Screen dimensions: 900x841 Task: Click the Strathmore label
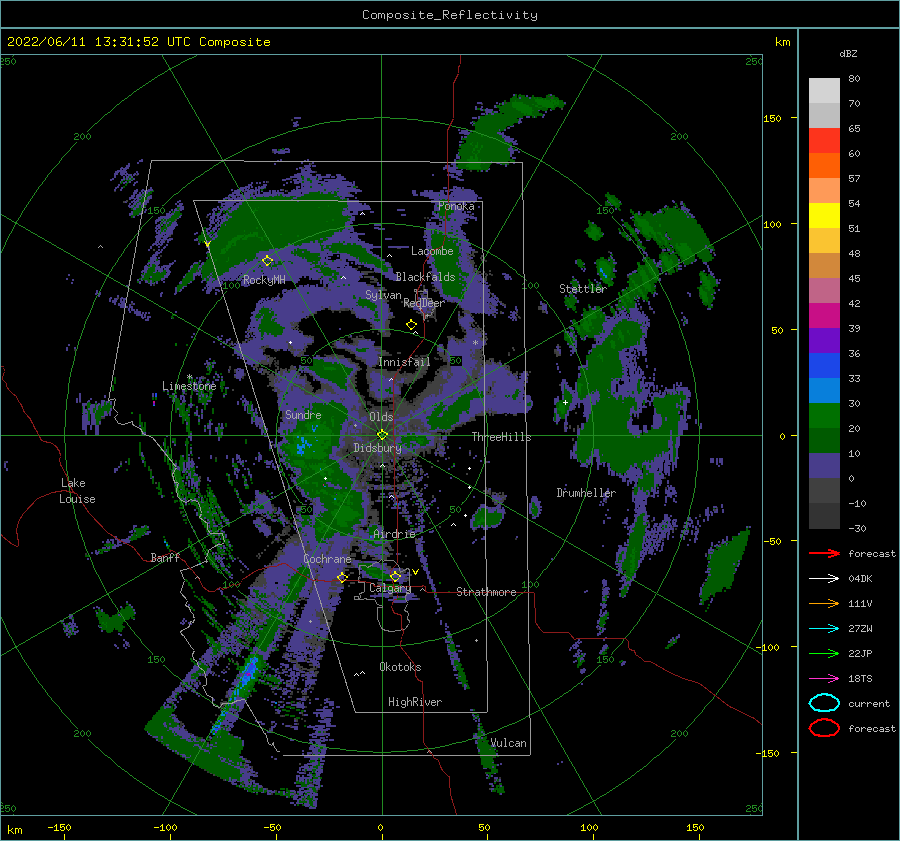click(486, 592)
